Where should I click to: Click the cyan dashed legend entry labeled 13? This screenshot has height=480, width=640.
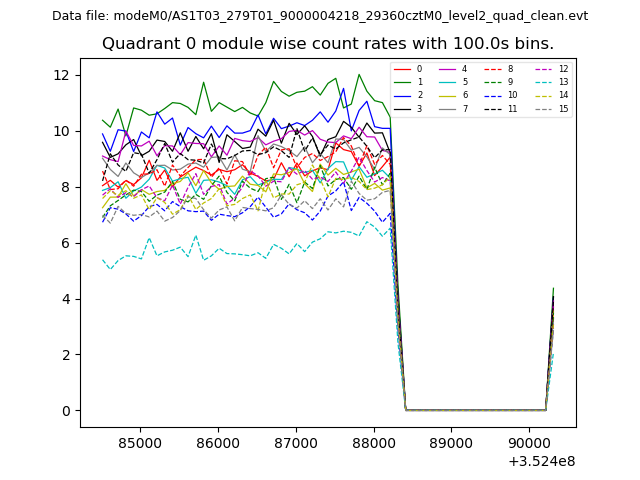click(x=543, y=82)
